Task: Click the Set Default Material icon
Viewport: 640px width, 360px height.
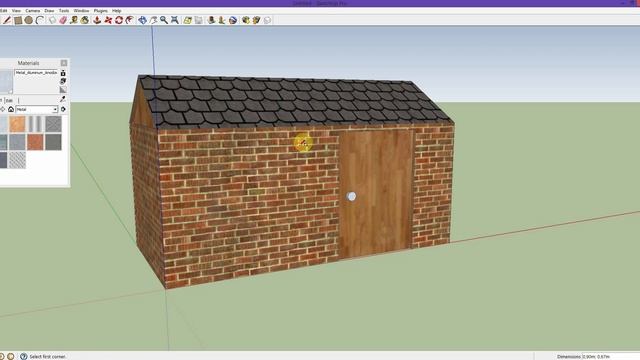Action: tap(63, 90)
